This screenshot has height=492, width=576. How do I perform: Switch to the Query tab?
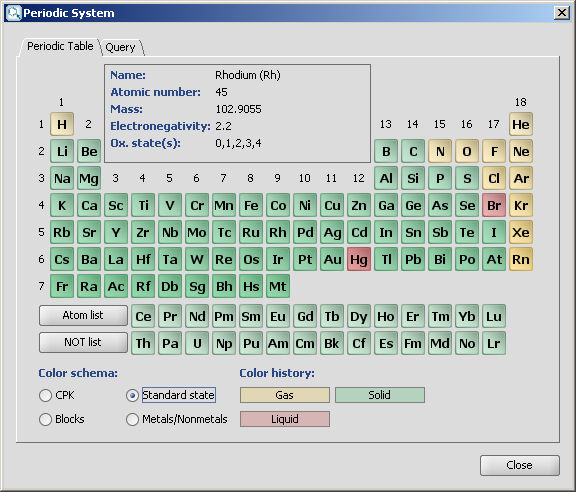click(120, 47)
